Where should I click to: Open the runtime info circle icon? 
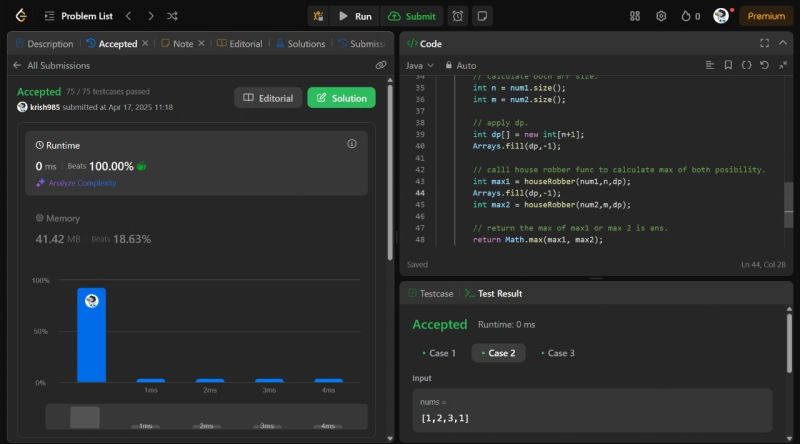click(351, 144)
